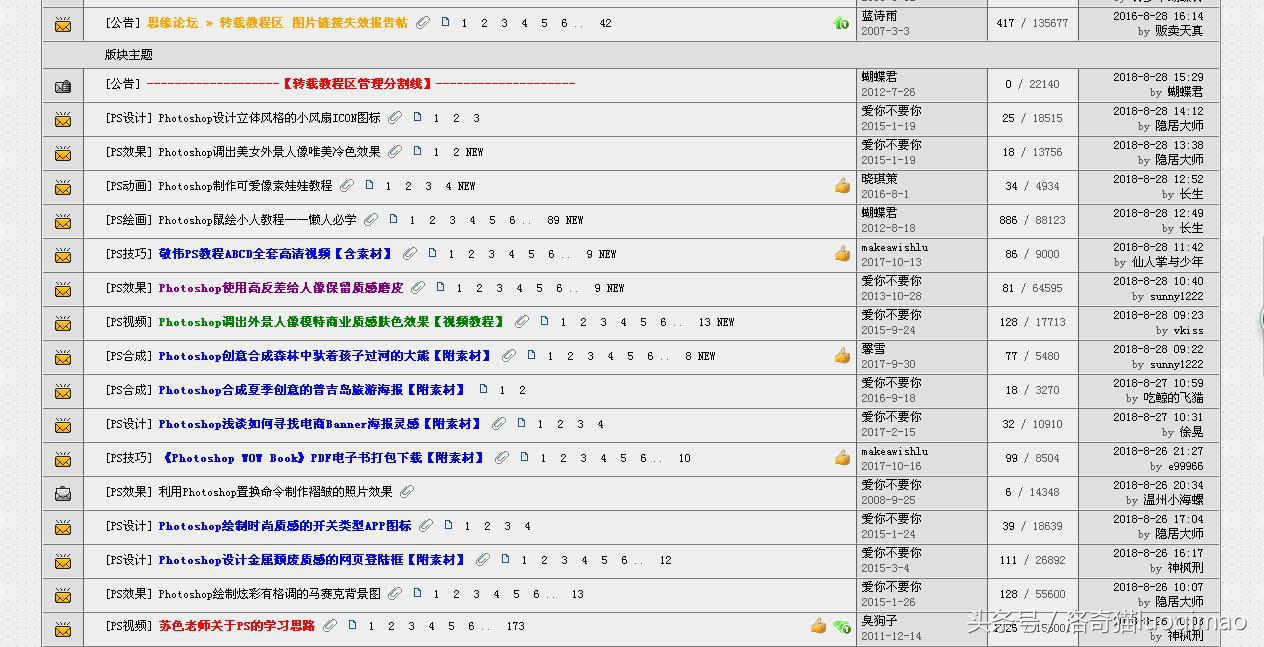The image size is (1264, 647).
Task: Open last poster 仙人掌与少年 profile
Action: pyautogui.click(x=1167, y=262)
